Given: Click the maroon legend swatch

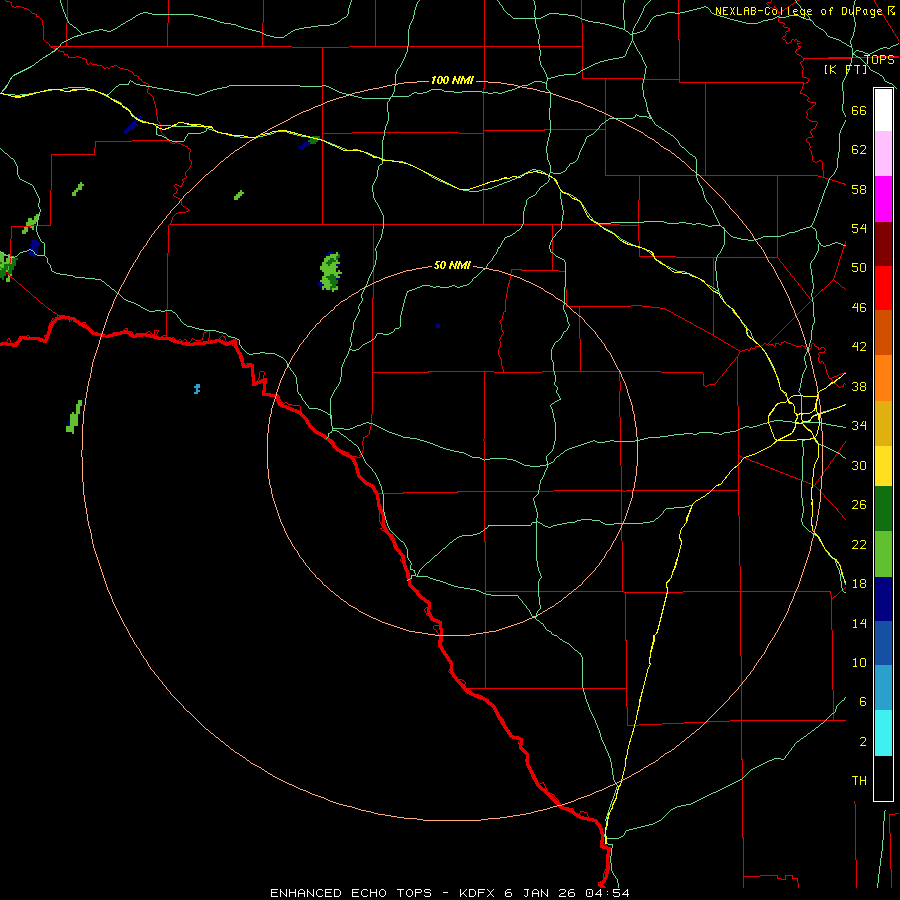Looking at the screenshot, I should tap(883, 244).
